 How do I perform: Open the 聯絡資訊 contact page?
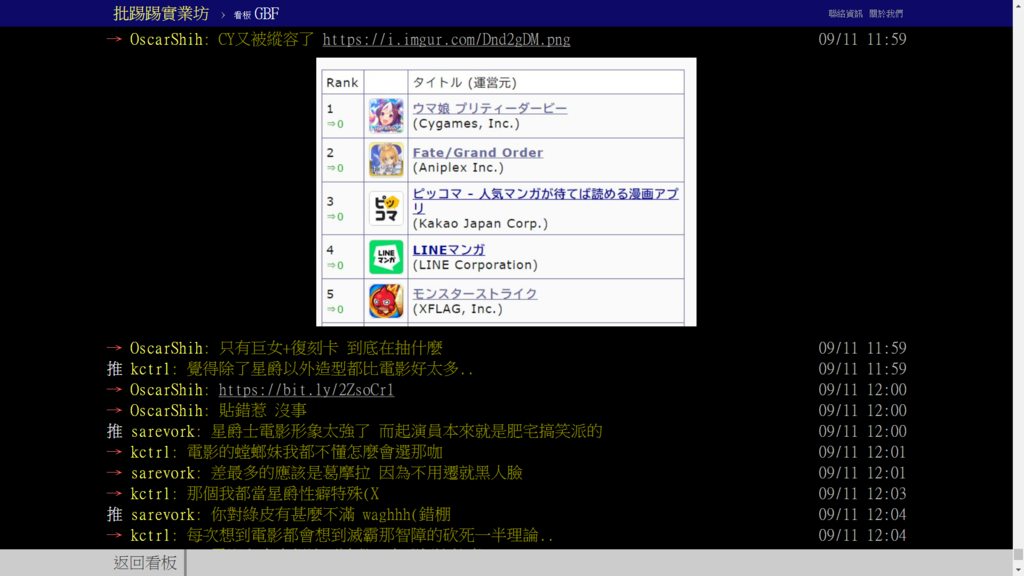point(845,14)
